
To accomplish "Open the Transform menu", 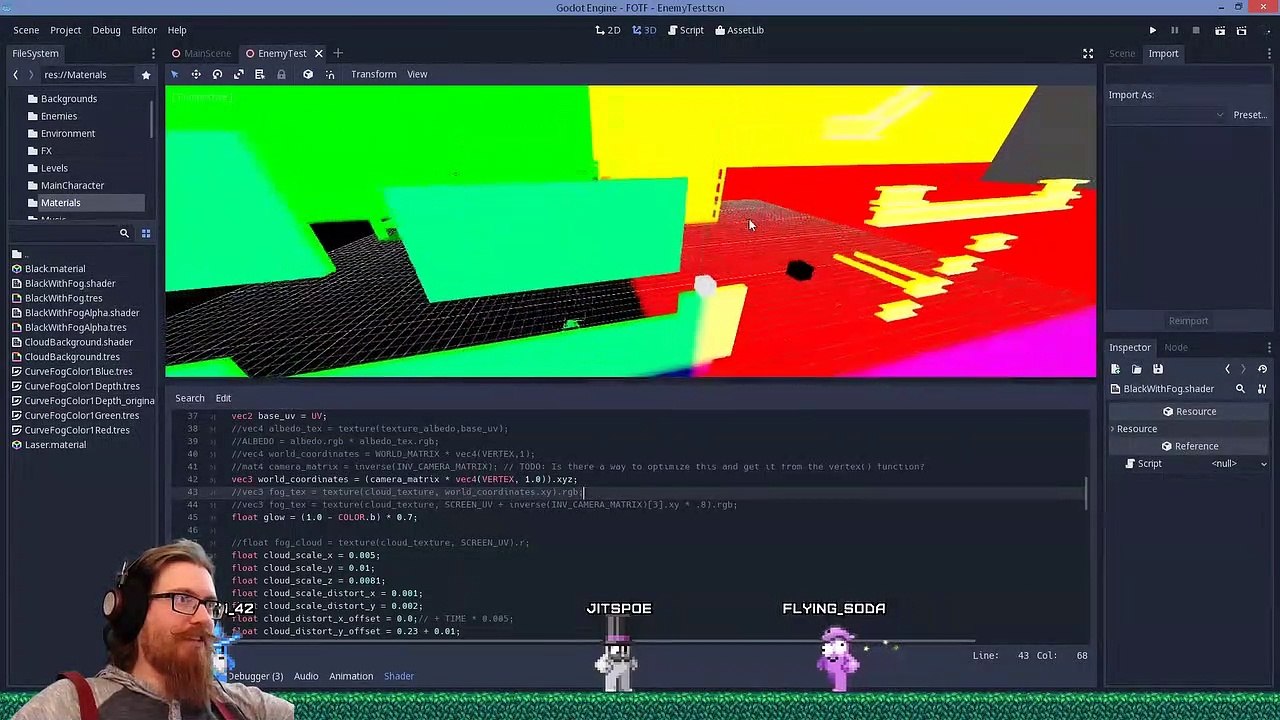I will pyautogui.click(x=373, y=74).
